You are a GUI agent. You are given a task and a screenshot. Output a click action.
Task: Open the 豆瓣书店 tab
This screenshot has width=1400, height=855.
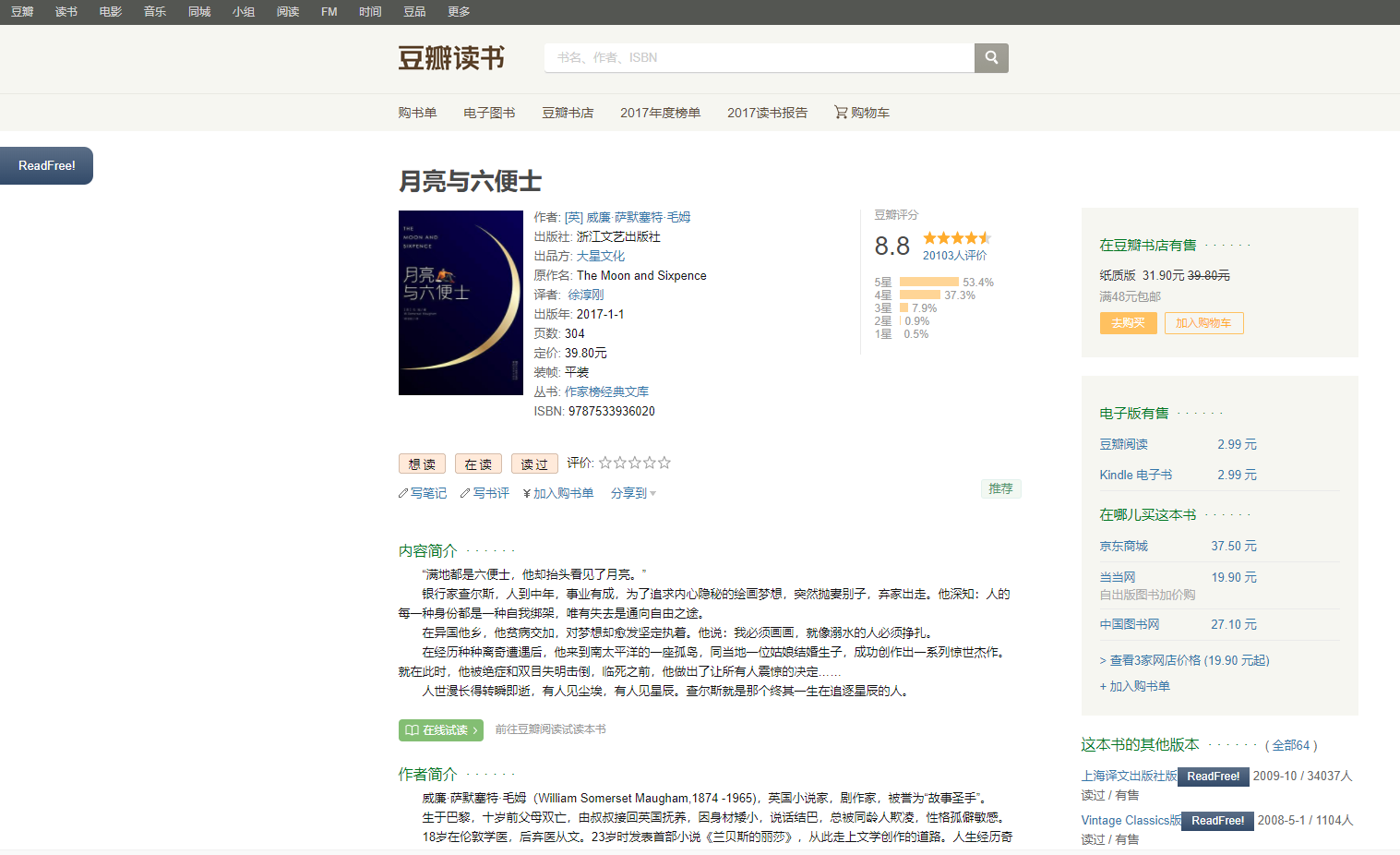pyautogui.click(x=568, y=113)
